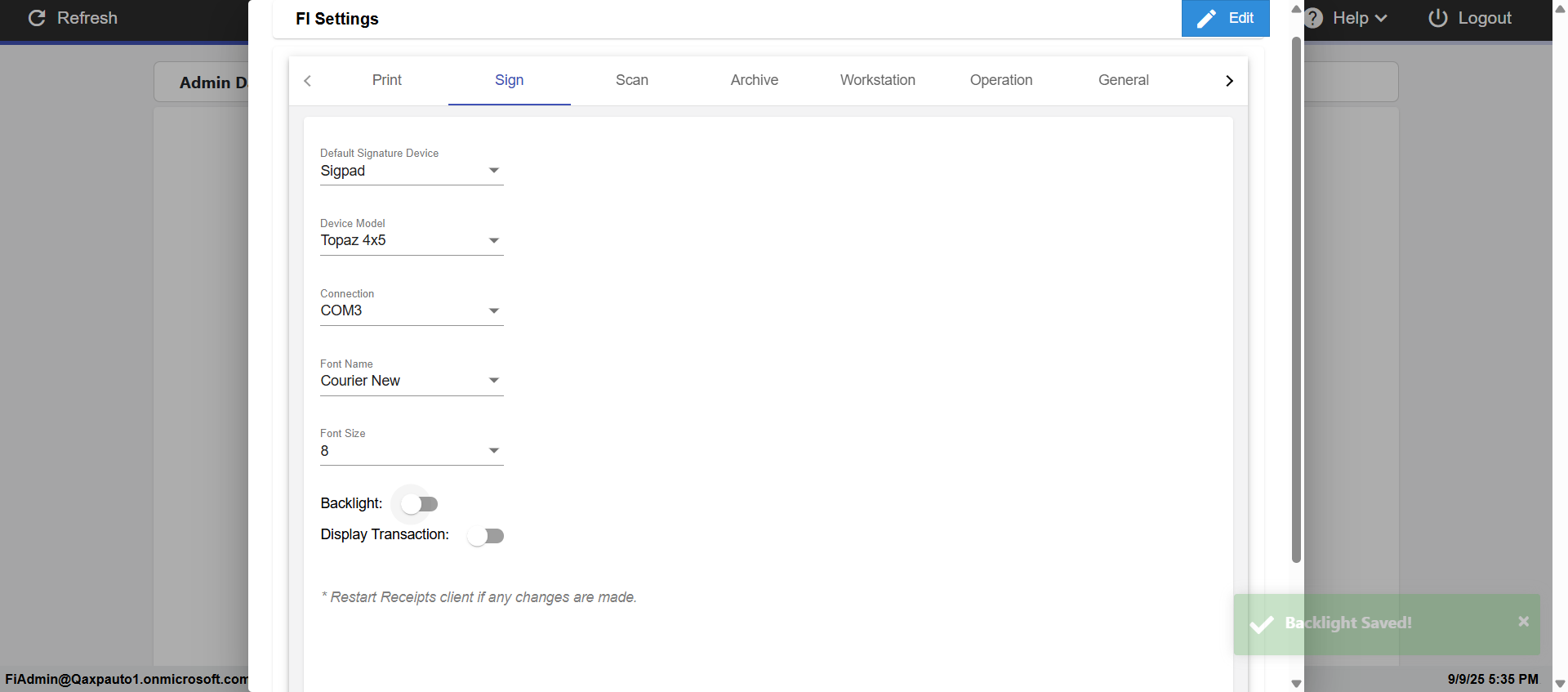Viewport: 1568px width, 692px height.
Task: Click the restart Receipts client note
Action: coord(479,597)
